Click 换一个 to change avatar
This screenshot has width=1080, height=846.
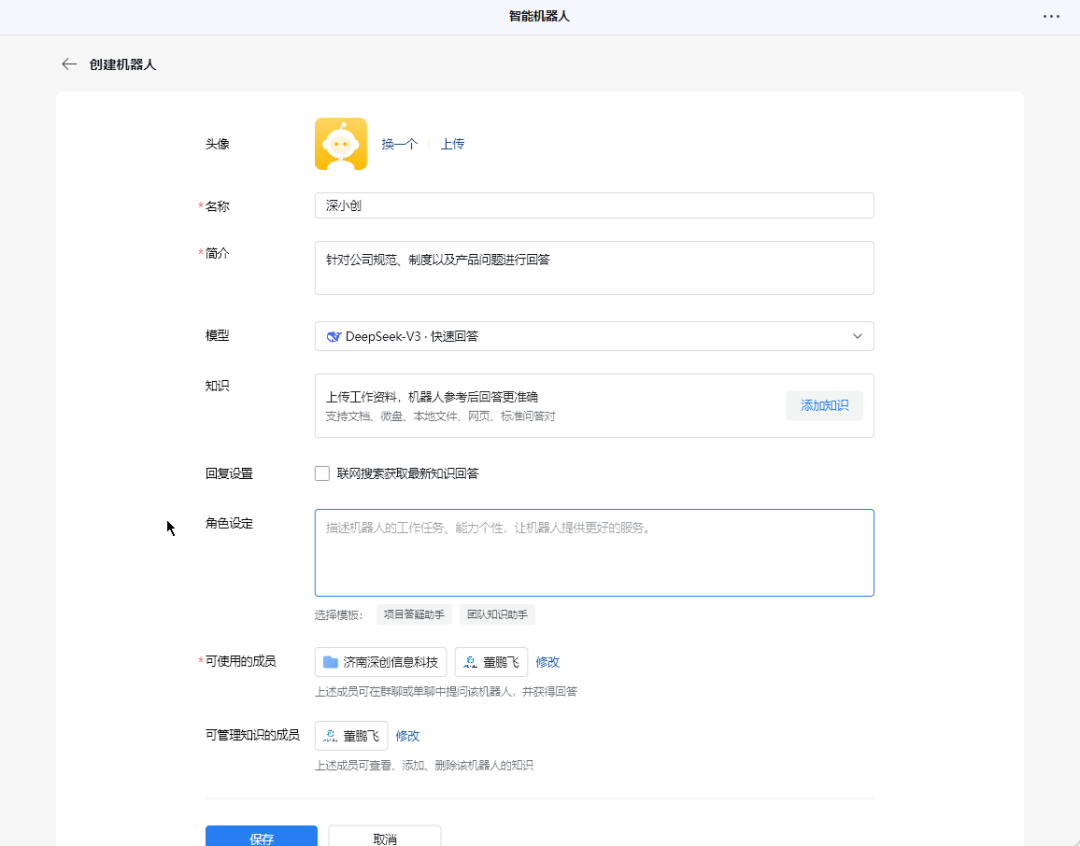pos(399,144)
